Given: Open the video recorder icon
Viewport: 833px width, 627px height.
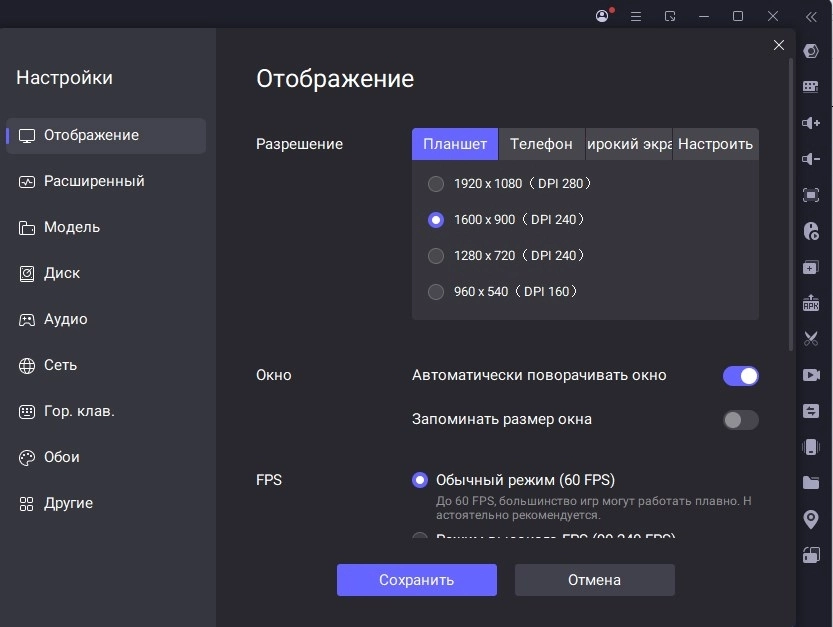Looking at the screenshot, I should [811, 375].
